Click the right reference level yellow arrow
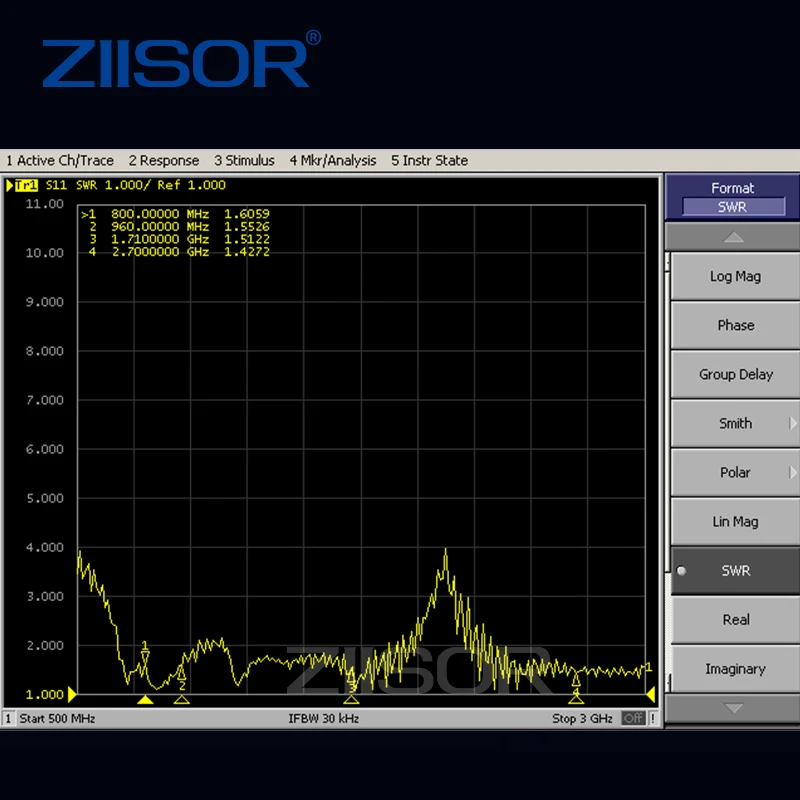 point(651,694)
